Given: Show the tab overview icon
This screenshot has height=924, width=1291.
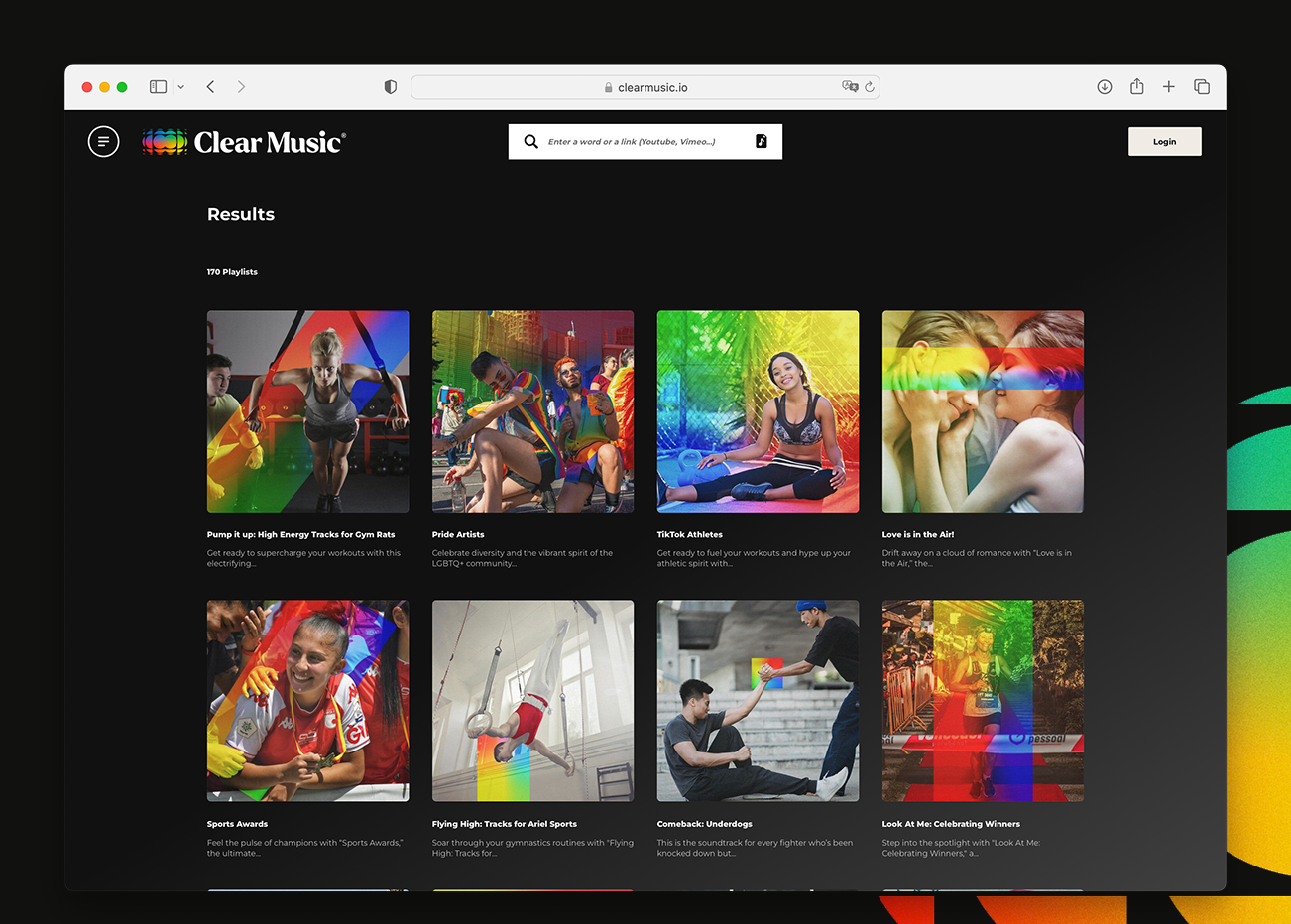Looking at the screenshot, I should 1202,87.
